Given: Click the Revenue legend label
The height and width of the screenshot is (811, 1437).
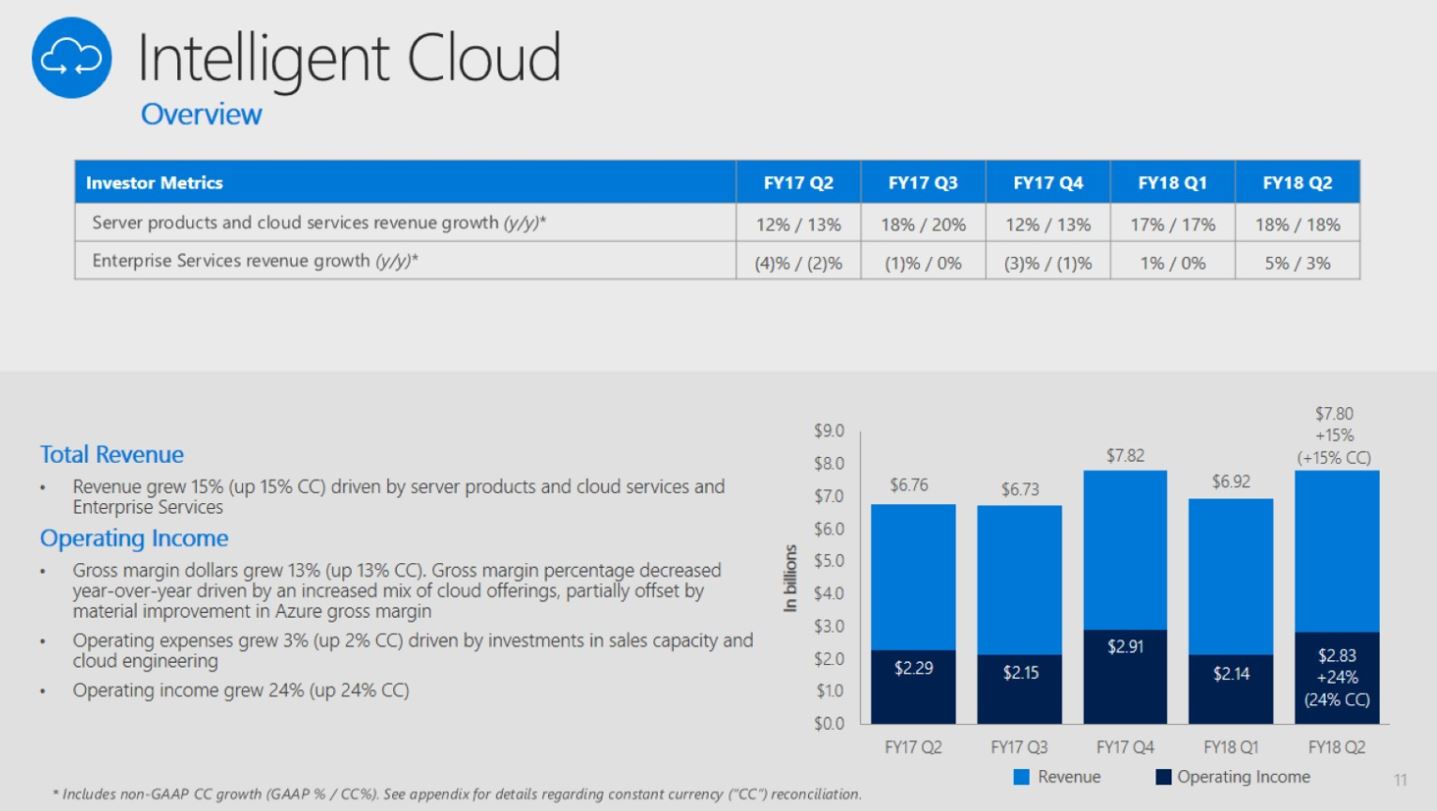Looking at the screenshot, I should pyautogui.click(x=1069, y=777).
